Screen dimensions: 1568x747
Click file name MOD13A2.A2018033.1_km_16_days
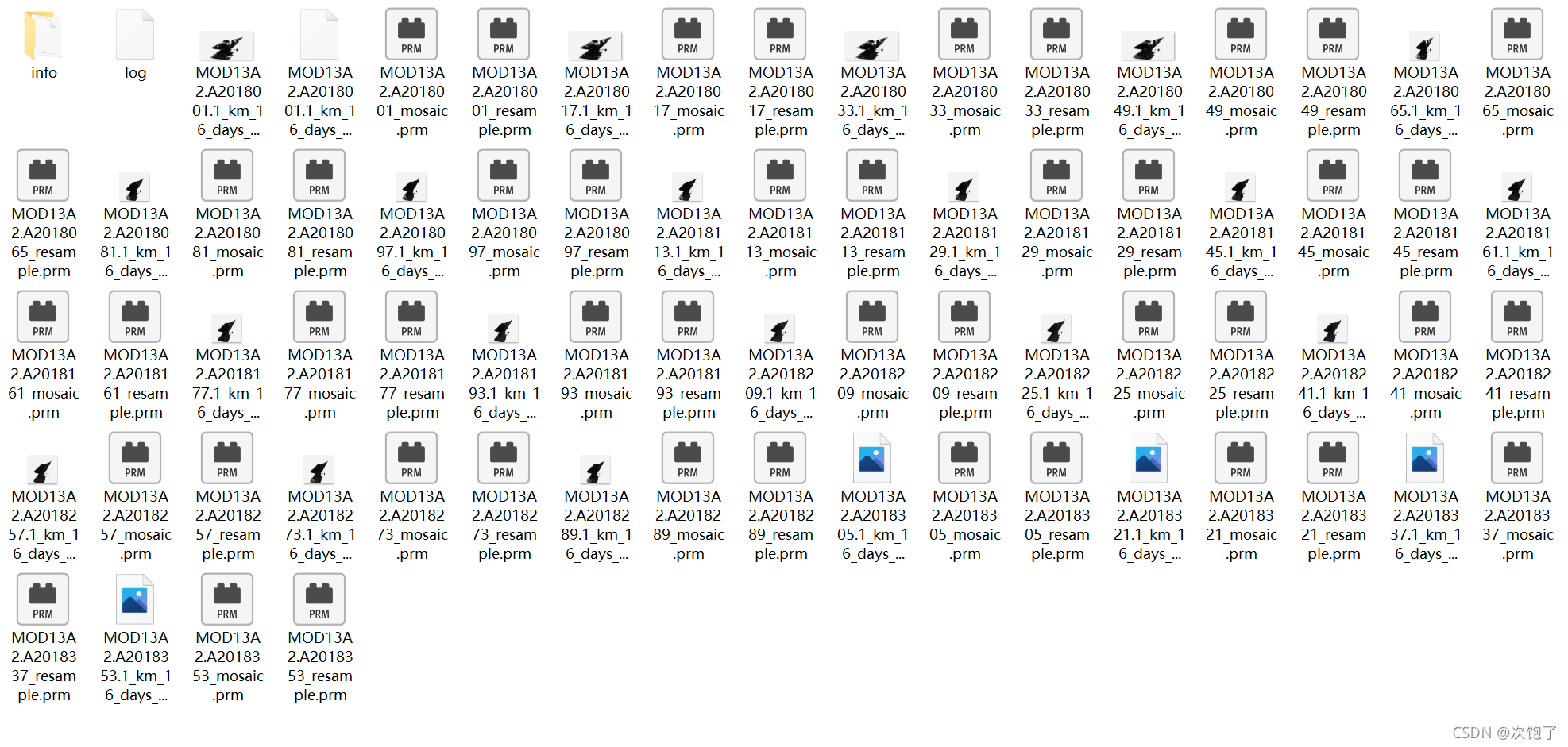tap(873, 101)
